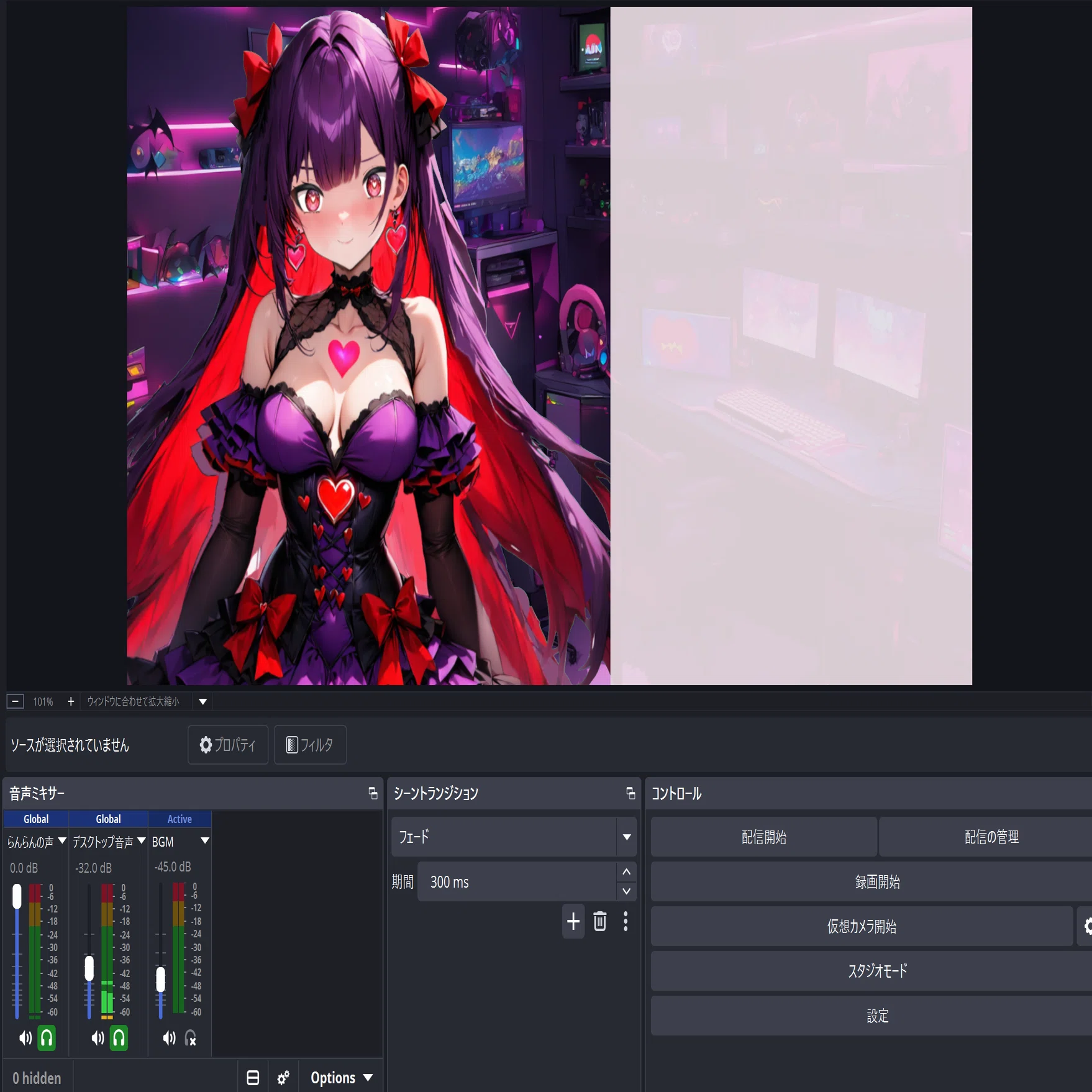Select the Global tag above デスクトップ音声
Image resolution: width=1092 pixels, height=1092 pixels.
(108, 819)
